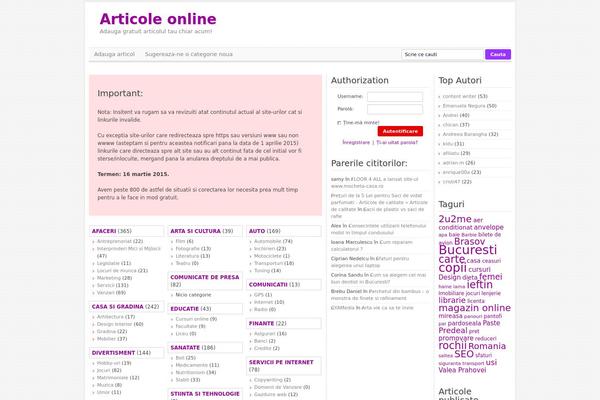Open the COMUNICATII category
600x400 pixels.
pos(268,285)
